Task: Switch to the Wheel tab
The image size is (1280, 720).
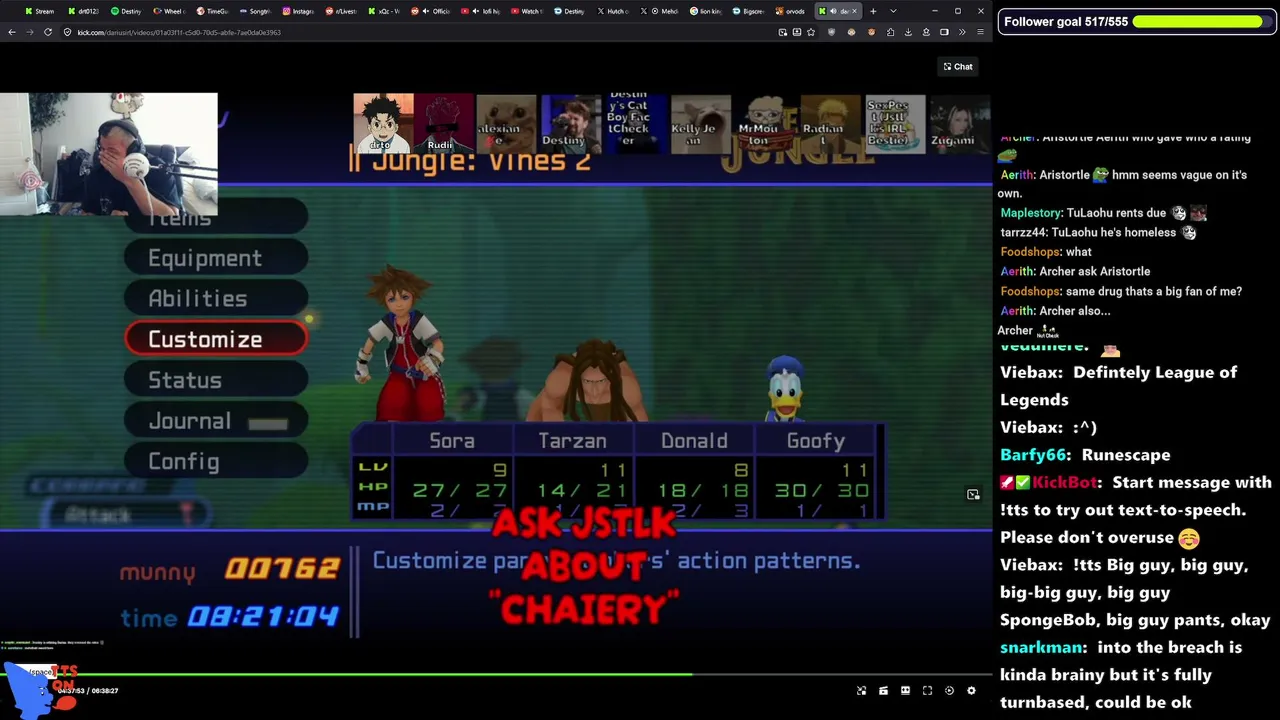Action: click(169, 11)
